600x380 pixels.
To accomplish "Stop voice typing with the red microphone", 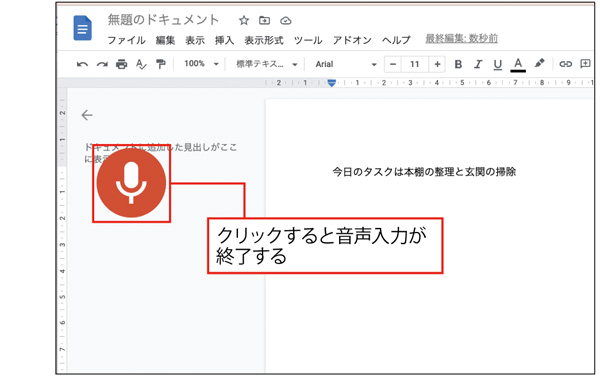I will (131, 183).
